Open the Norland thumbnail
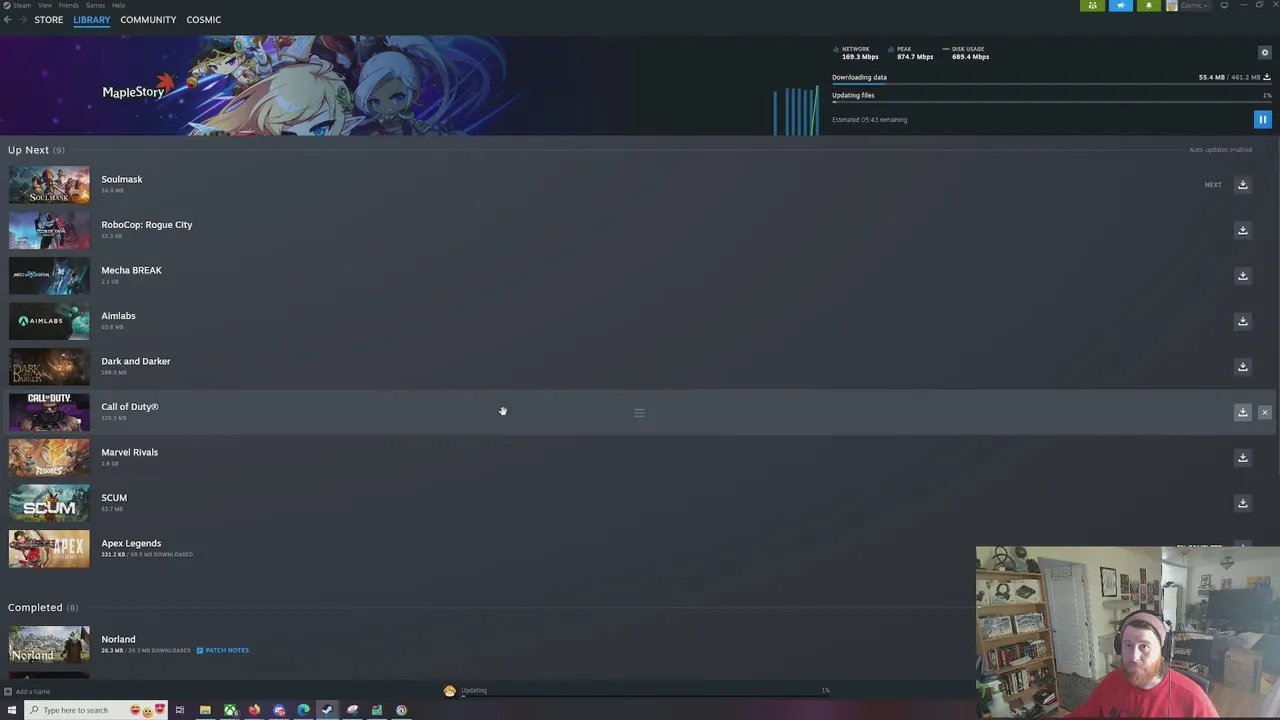This screenshot has width=1280, height=720. click(x=49, y=644)
